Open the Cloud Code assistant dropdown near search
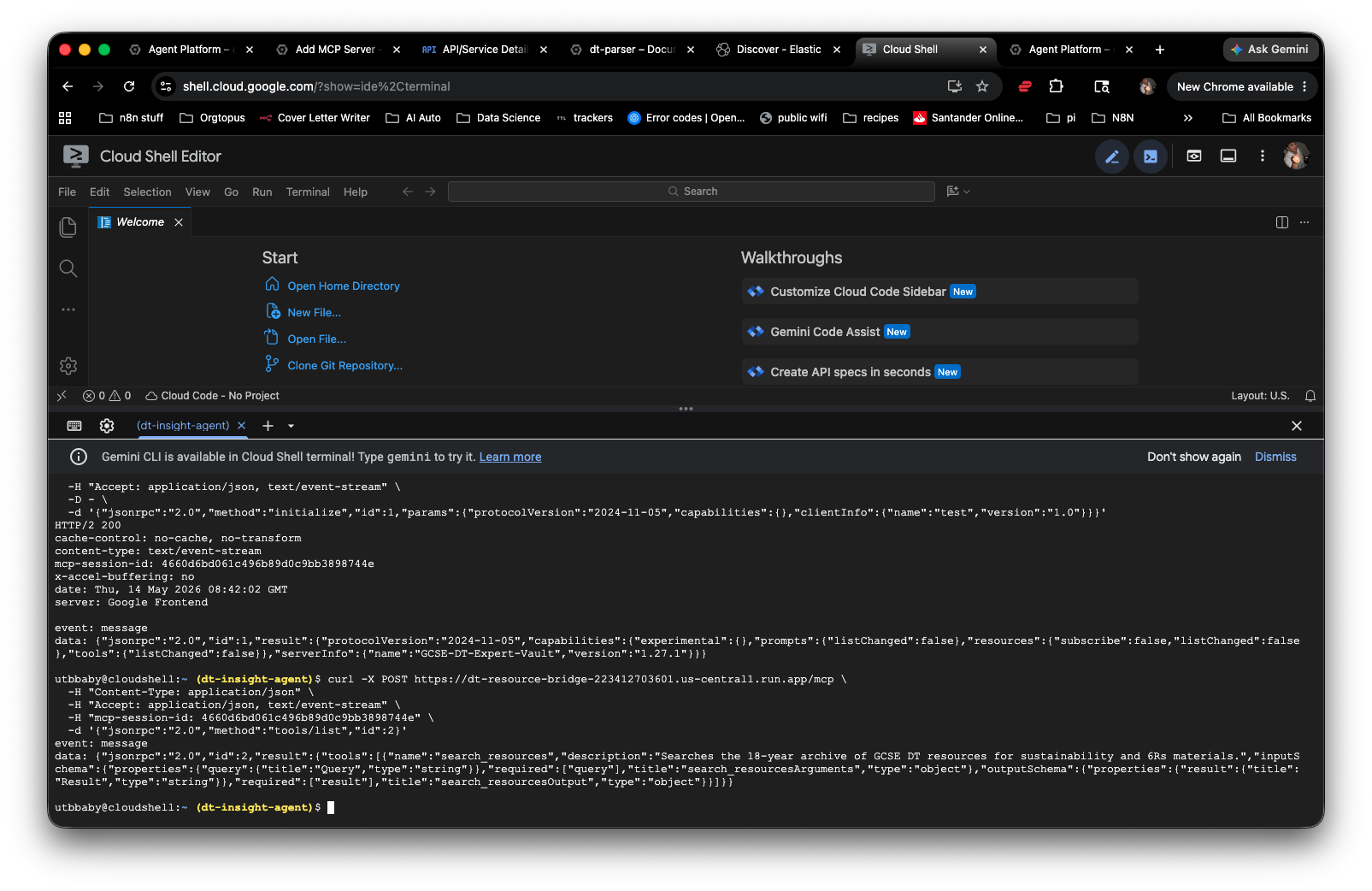Screen dimensions: 1372x891 coord(958,192)
